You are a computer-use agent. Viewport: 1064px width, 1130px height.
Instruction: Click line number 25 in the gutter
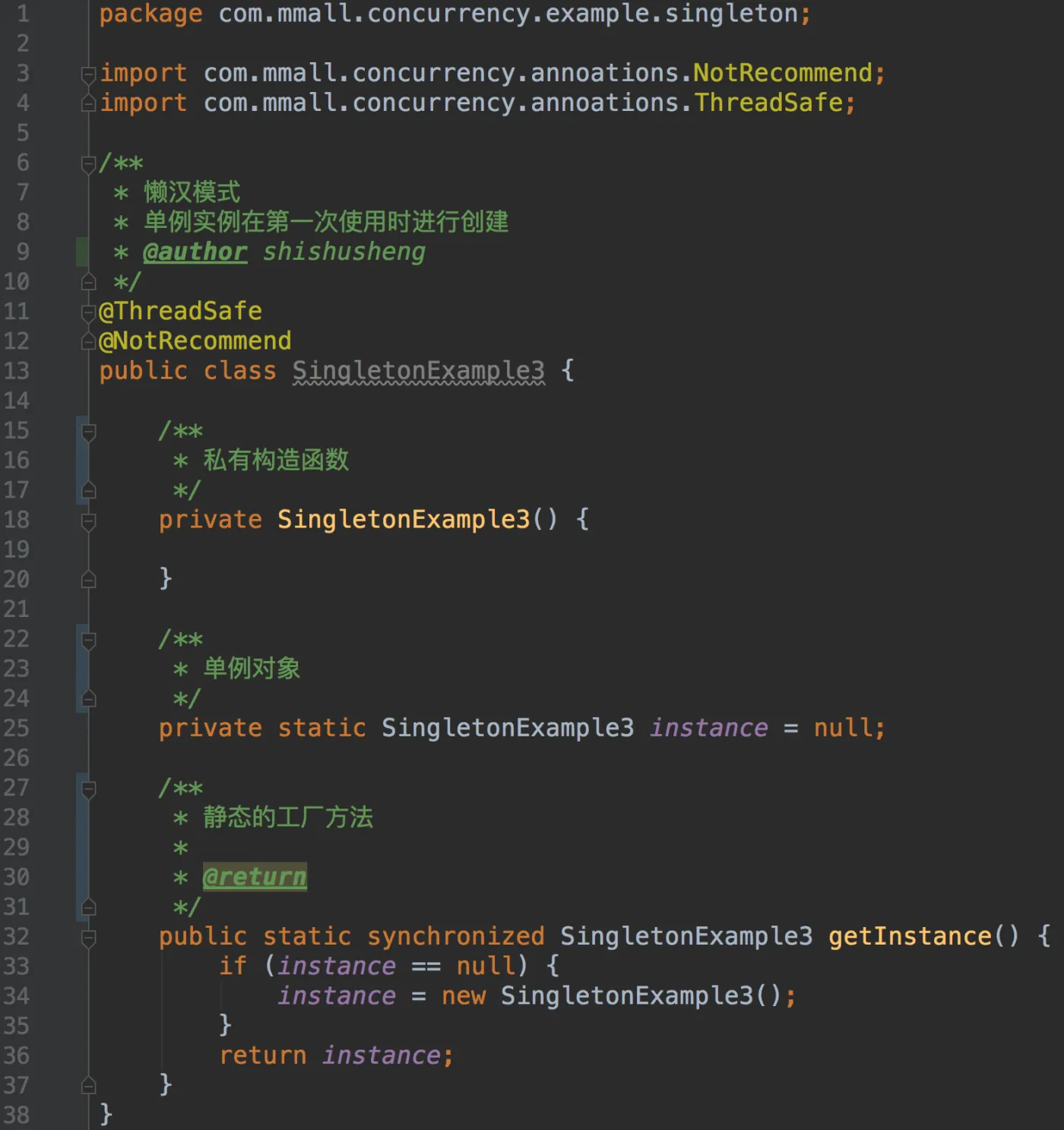click(17, 728)
